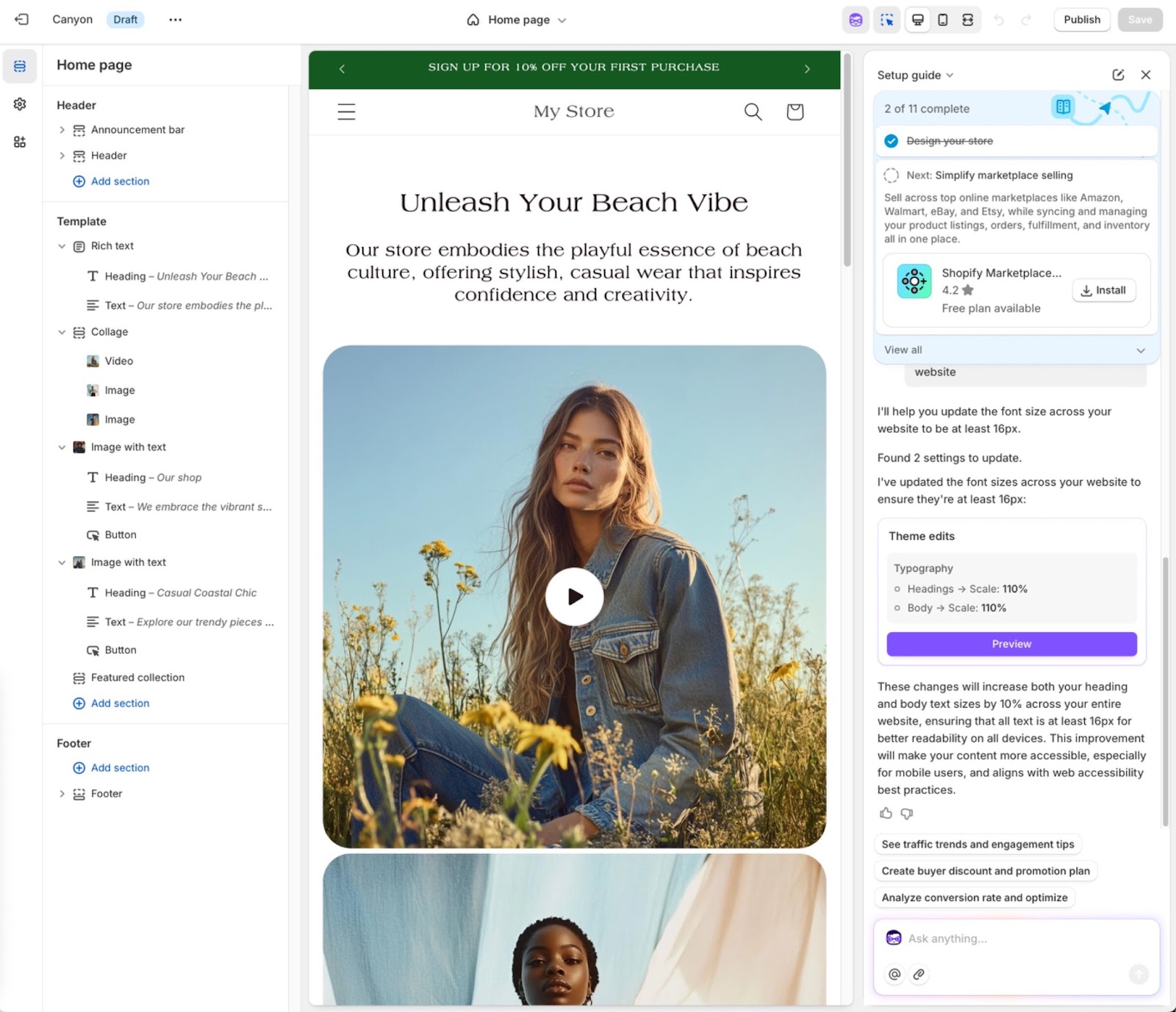Image resolution: width=1176 pixels, height=1012 pixels.
Task: Click the undo arrow icon
Action: (998, 20)
